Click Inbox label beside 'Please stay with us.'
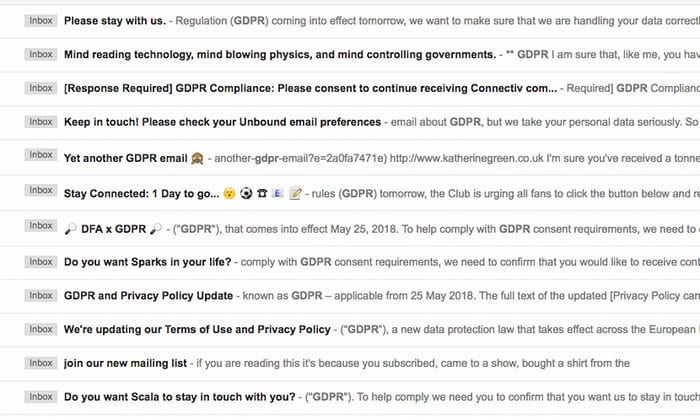Screen dimensions: 700x420 coord(41,21)
